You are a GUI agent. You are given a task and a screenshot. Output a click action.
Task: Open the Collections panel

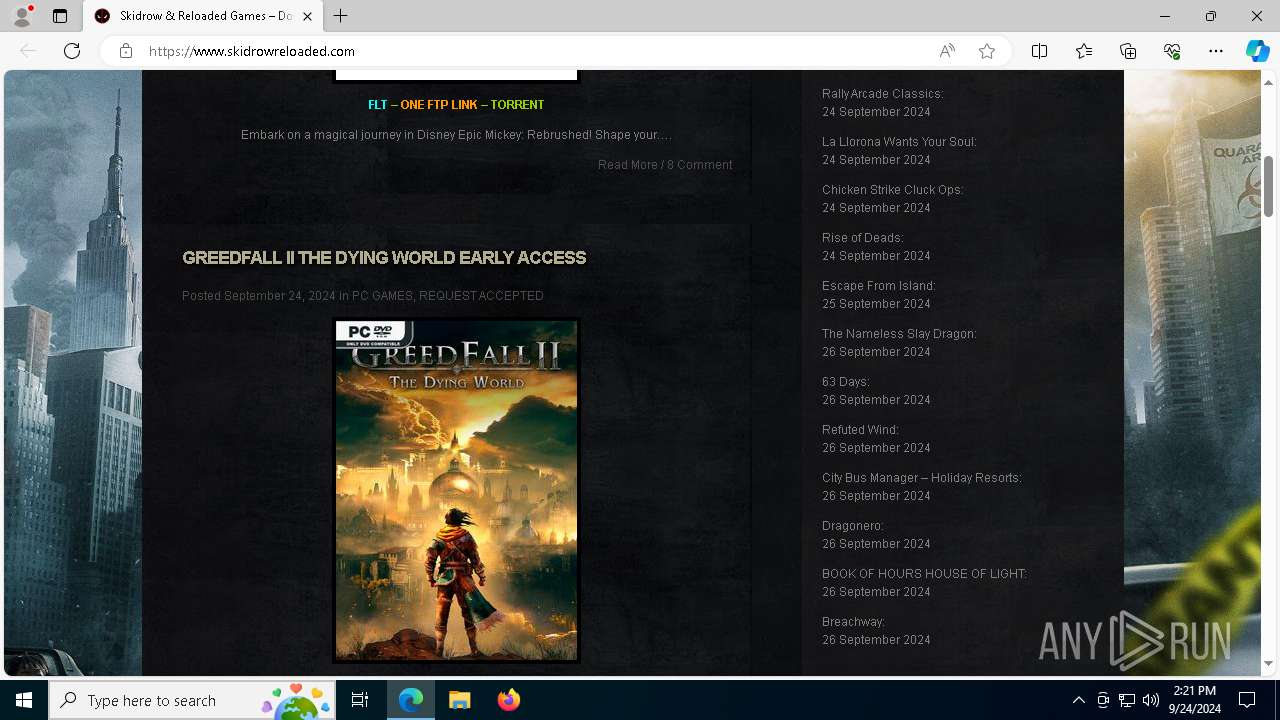tap(1128, 51)
